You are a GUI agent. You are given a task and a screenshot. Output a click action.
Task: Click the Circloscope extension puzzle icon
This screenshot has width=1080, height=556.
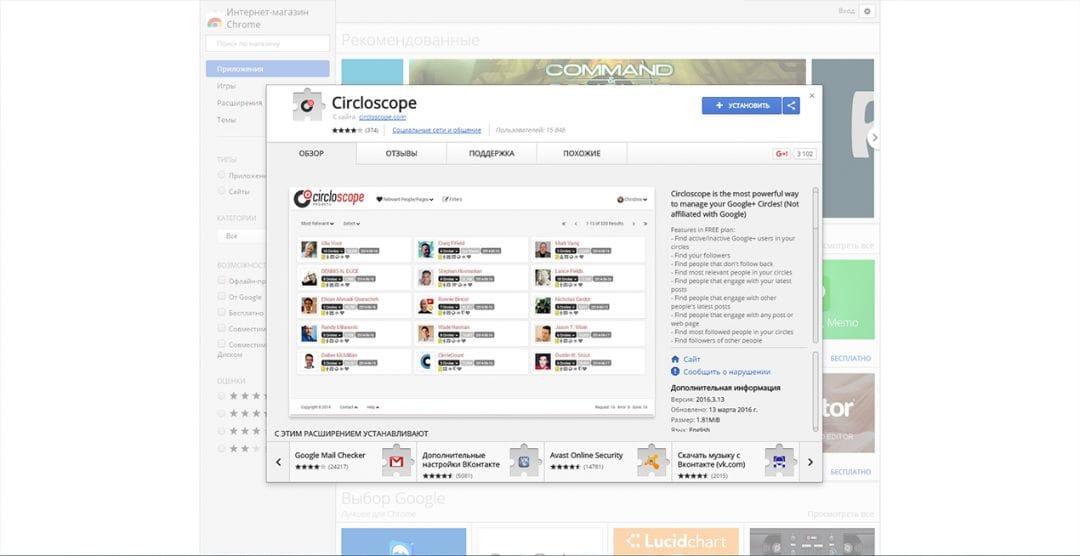(x=308, y=105)
